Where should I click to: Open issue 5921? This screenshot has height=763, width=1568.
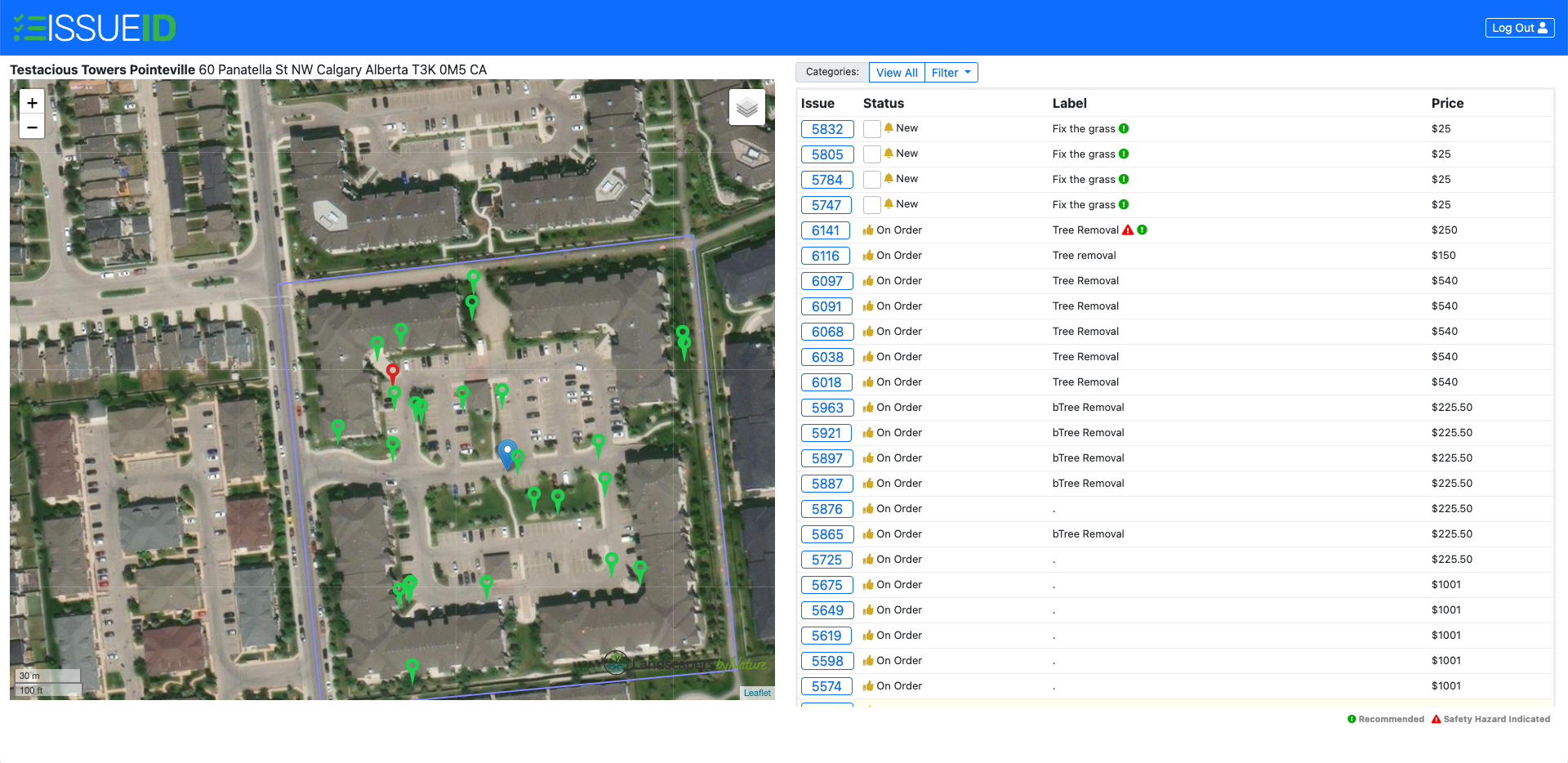click(x=826, y=433)
